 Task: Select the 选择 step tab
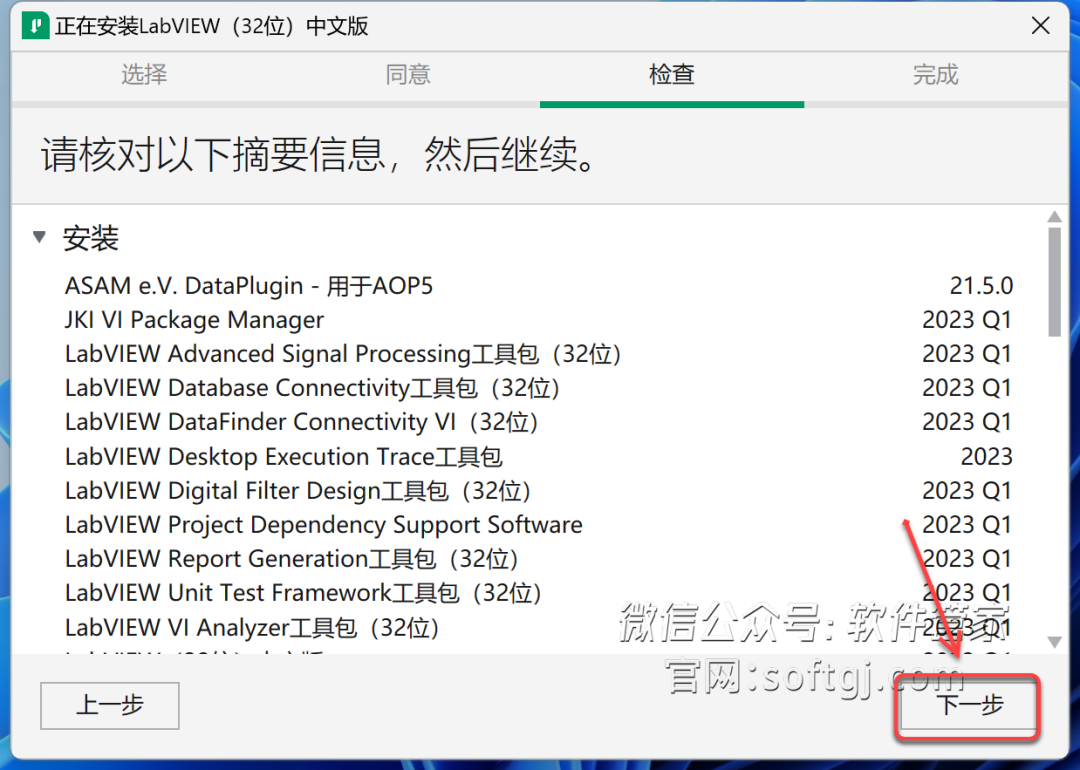click(x=143, y=75)
